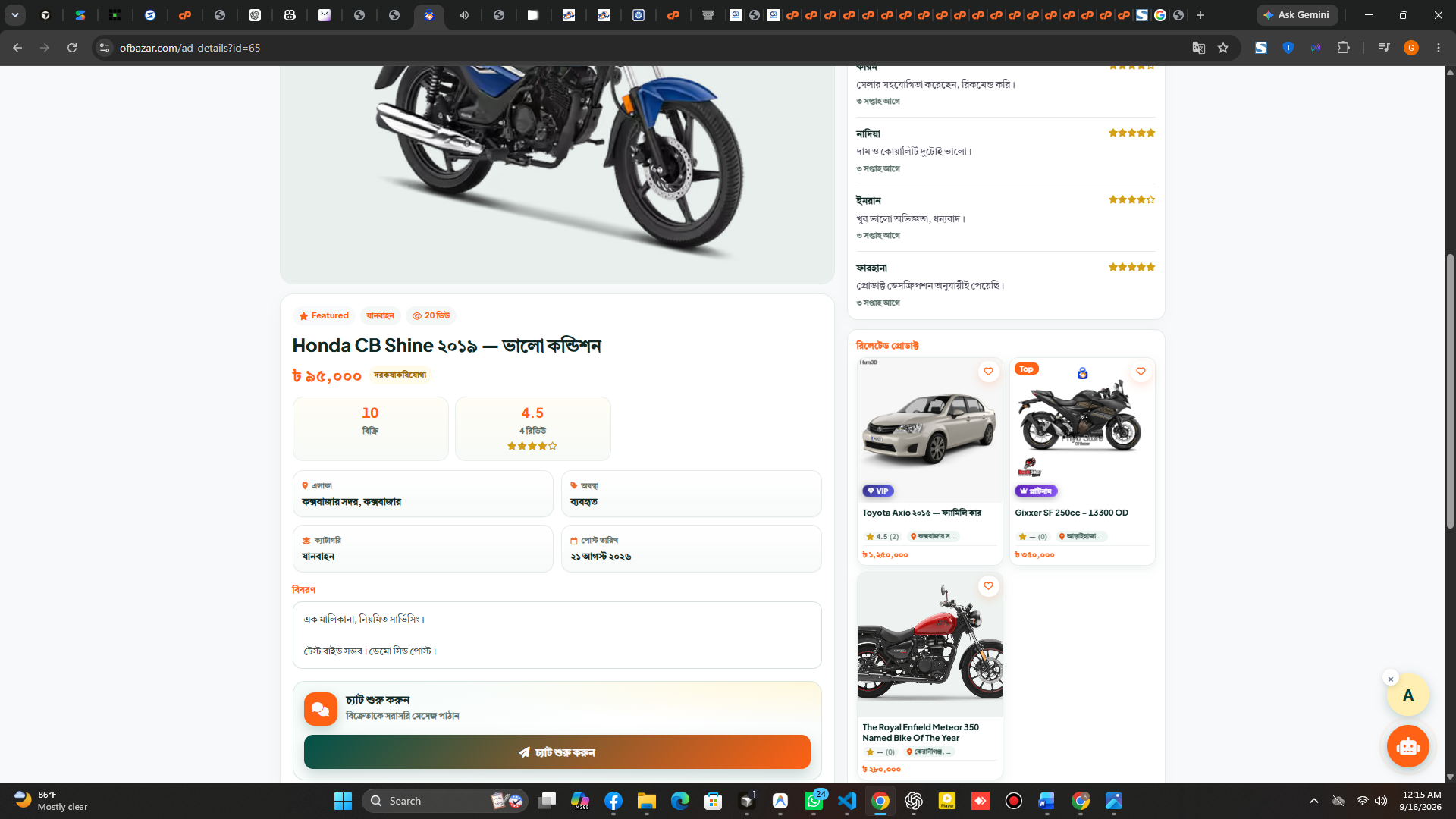Click the যানবাহন category tag
Image resolution: width=1456 pixels, height=819 pixels.
[x=380, y=315]
